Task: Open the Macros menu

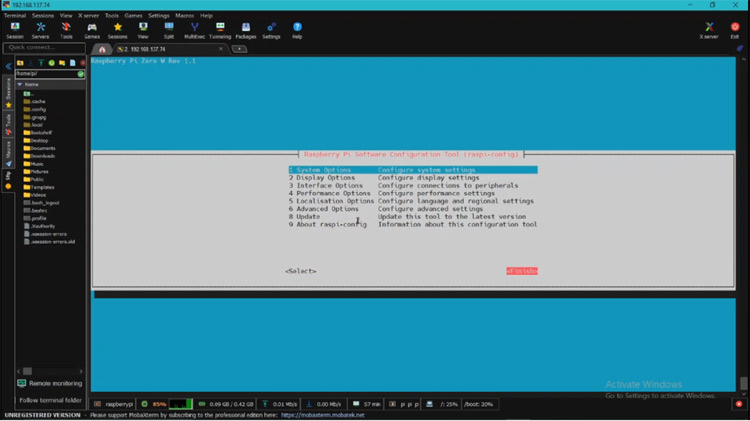Action: [x=185, y=15]
